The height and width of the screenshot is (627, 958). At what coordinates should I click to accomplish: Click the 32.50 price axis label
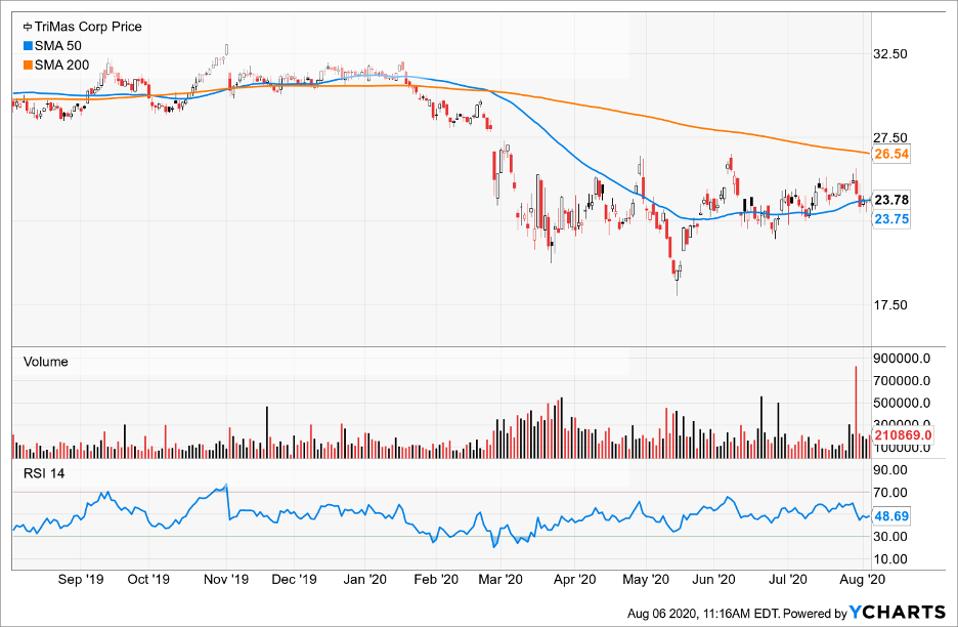pyautogui.click(x=890, y=54)
